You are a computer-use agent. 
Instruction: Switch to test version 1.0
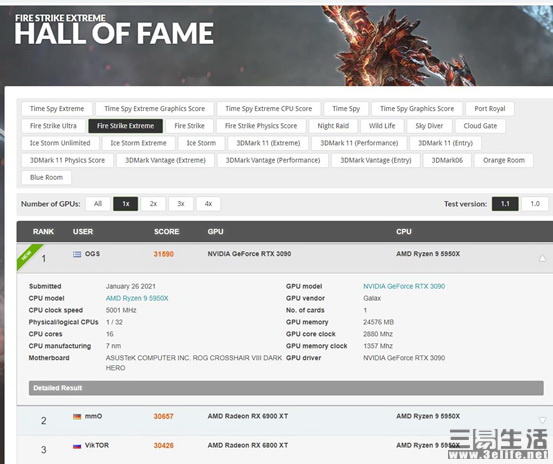pos(535,204)
